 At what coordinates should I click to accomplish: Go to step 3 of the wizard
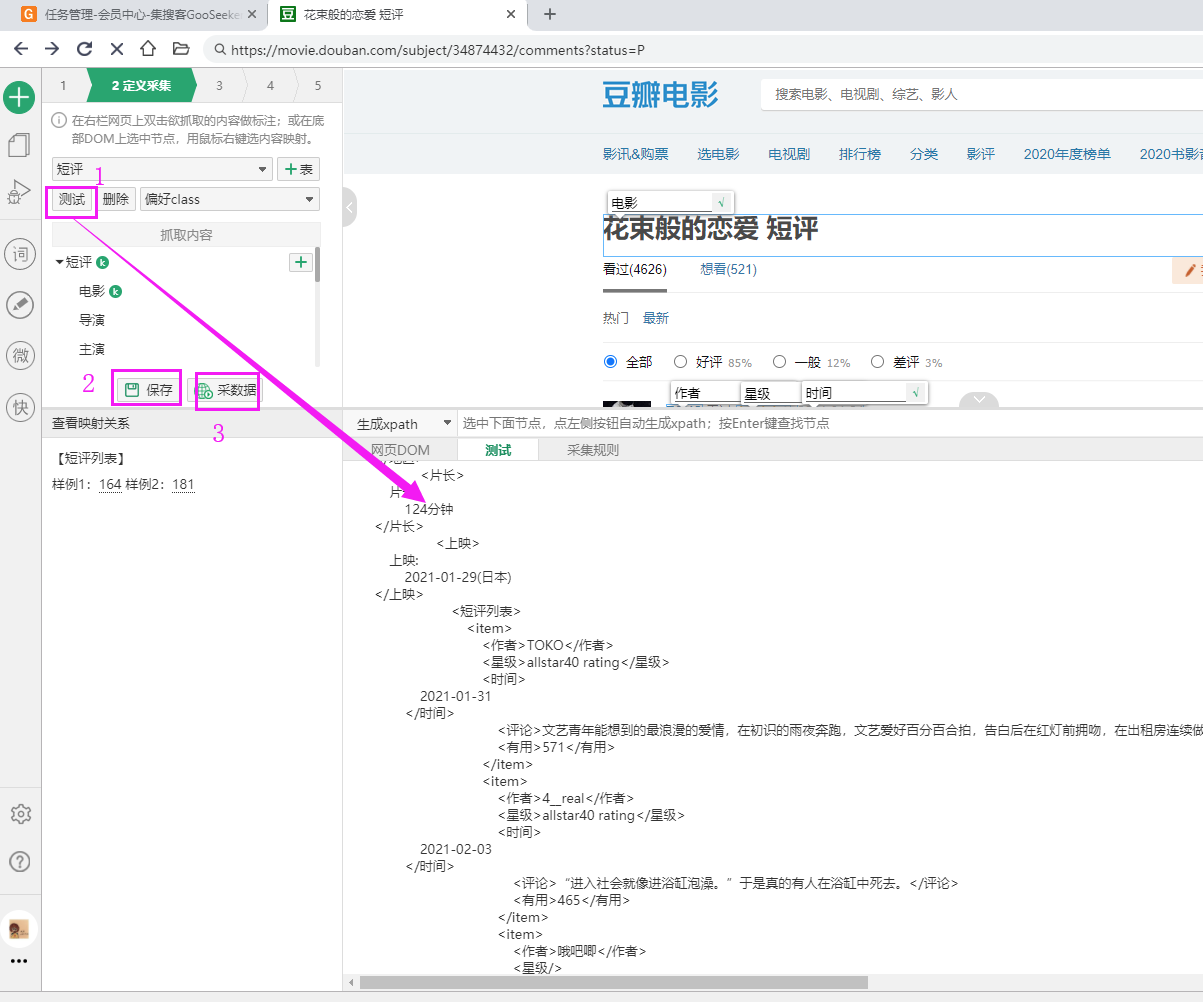(219, 85)
